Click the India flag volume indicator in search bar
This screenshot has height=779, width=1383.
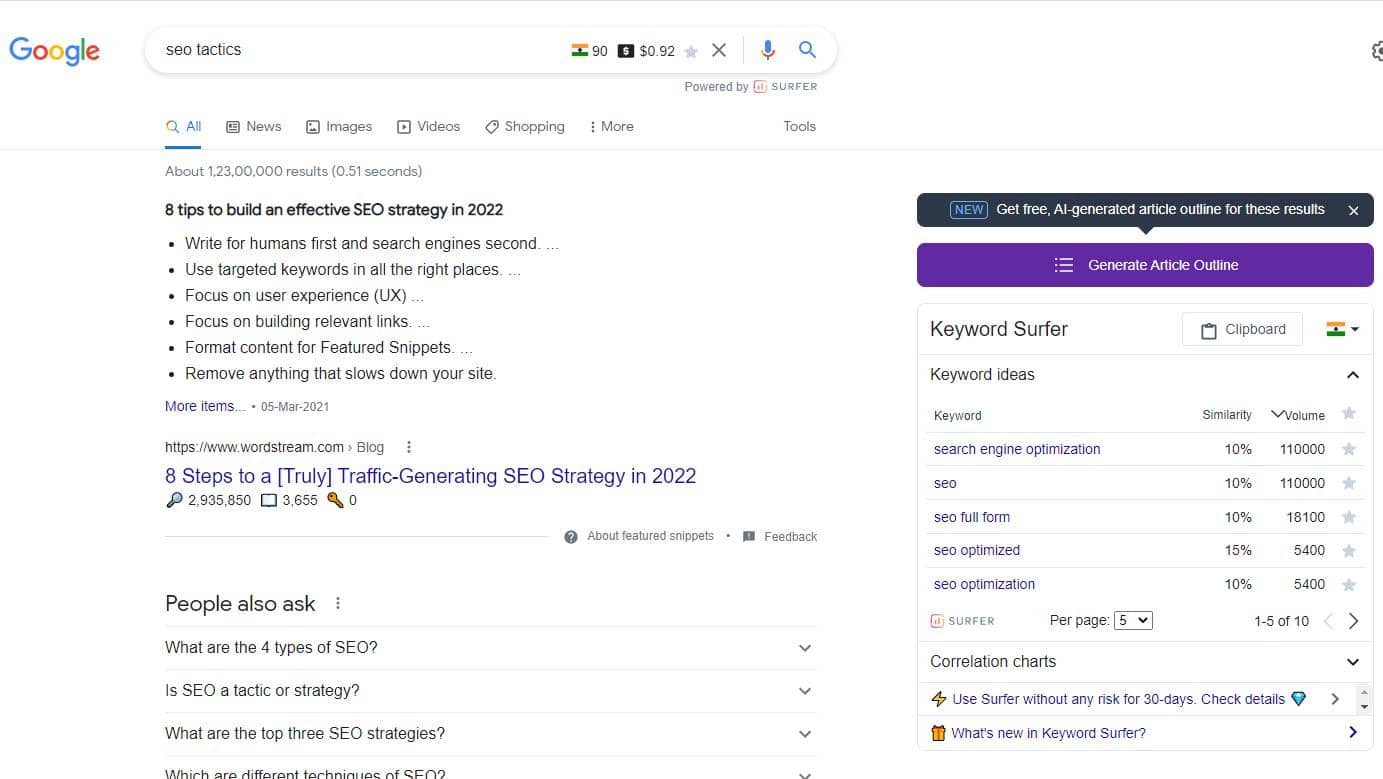coord(579,50)
